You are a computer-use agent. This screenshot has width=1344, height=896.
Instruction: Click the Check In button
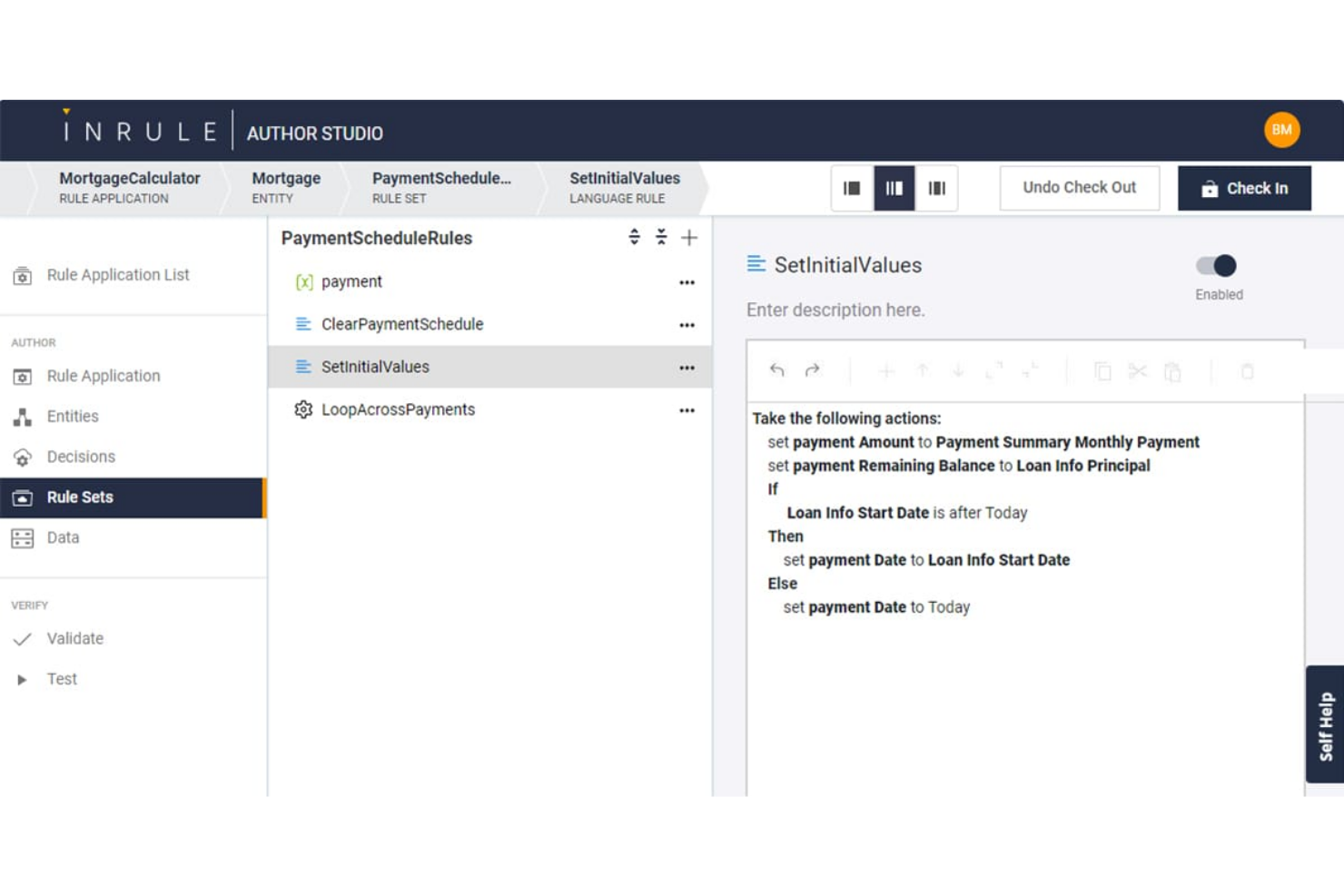pyautogui.click(x=1243, y=188)
